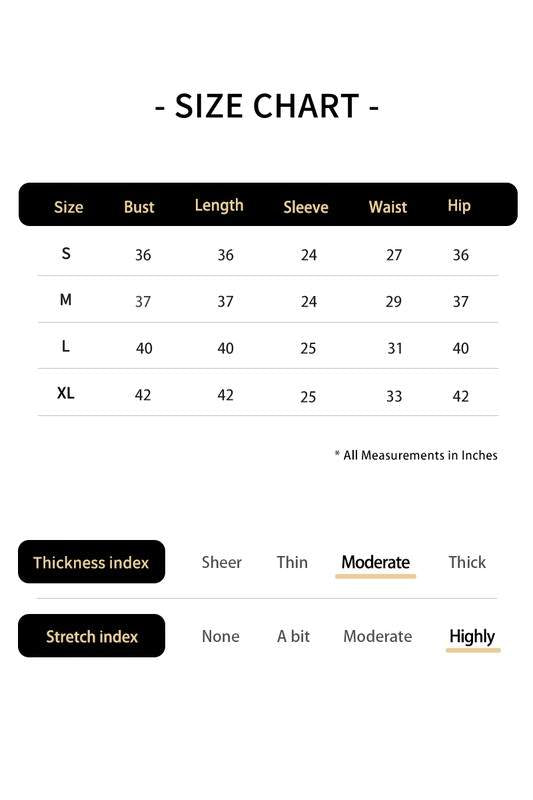Image resolution: width=533 pixels, height=800 pixels.
Task: Click the Hip column header
Action: coord(459,206)
